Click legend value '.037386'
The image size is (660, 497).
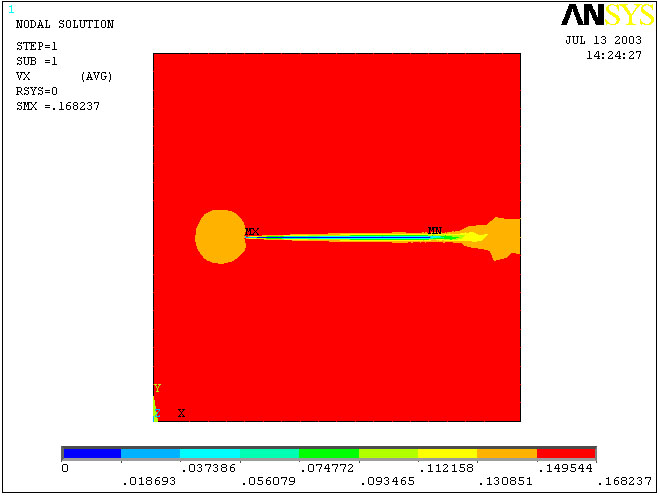click(208, 468)
